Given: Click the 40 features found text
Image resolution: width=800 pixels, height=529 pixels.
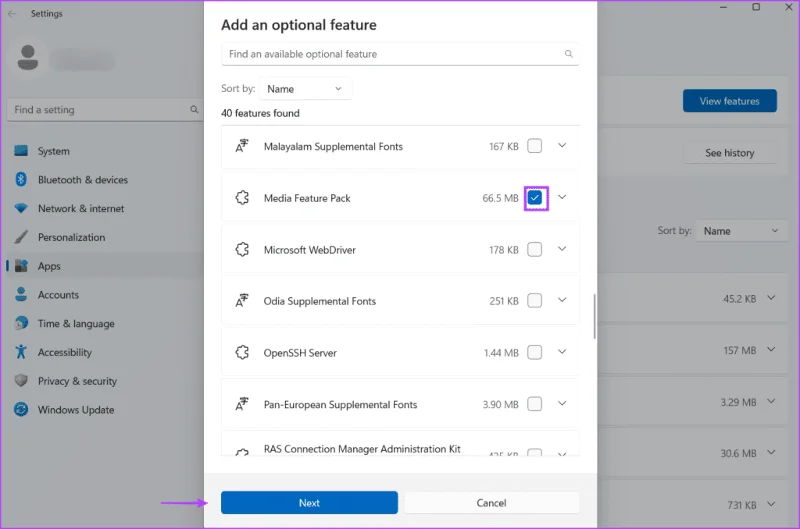Looking at the screenshot, I should click(260, 113).
